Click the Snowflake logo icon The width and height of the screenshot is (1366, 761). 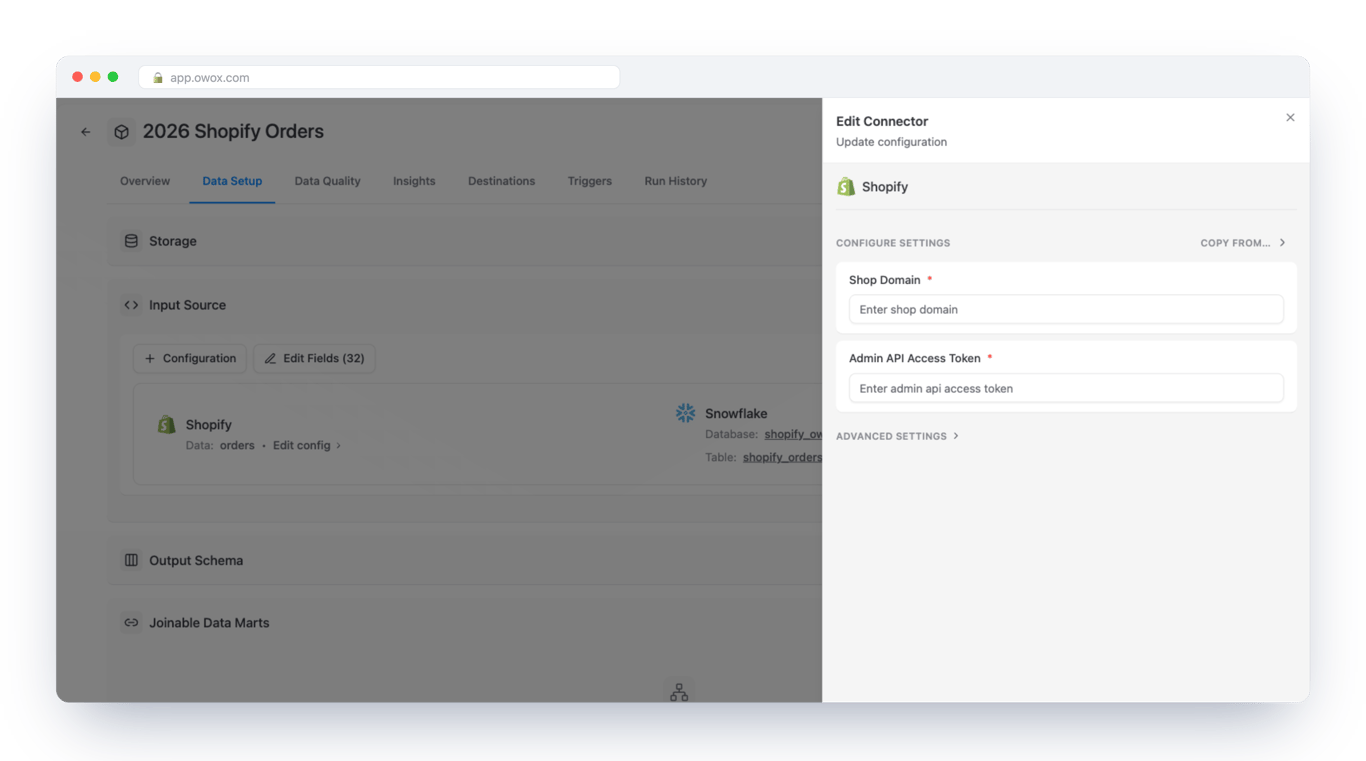(685, 413)
